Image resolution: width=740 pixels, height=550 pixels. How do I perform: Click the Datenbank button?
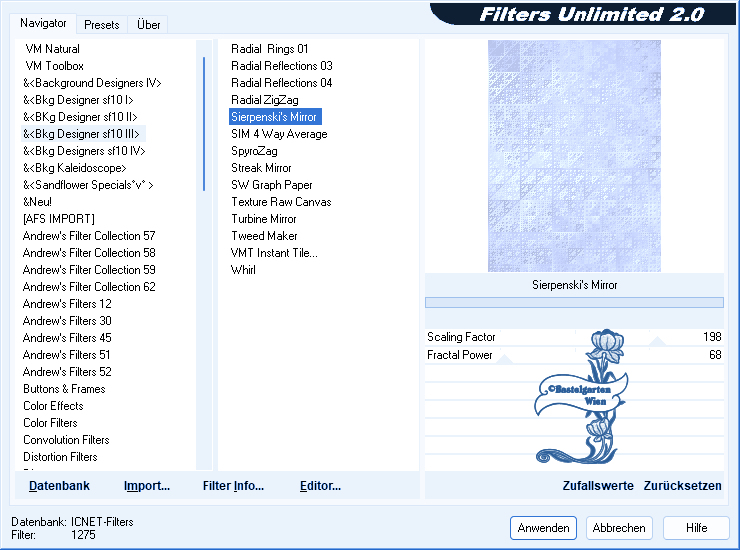click(x=59, y=486)
